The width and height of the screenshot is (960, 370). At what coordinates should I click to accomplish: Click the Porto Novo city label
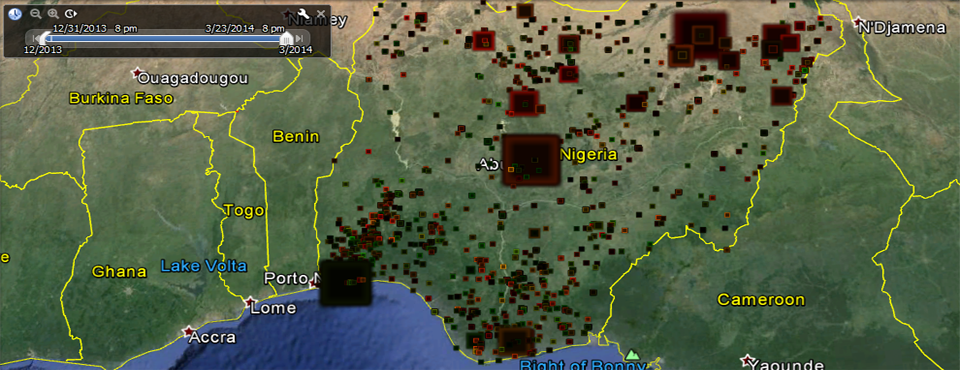pos(293,278)
